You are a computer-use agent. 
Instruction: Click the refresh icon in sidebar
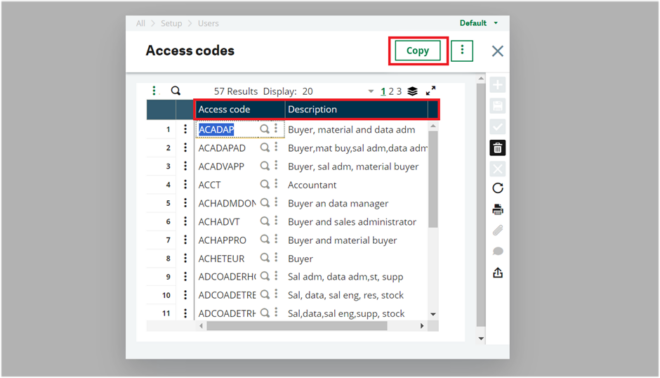498,188
